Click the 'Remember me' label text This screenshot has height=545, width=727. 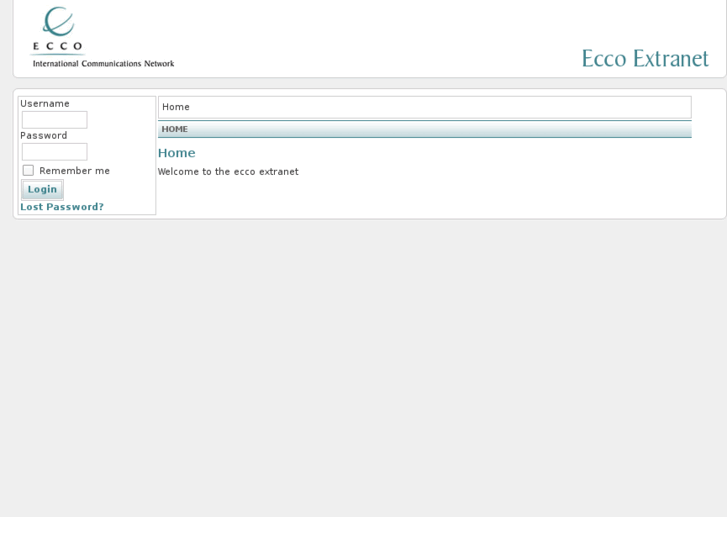74,171
